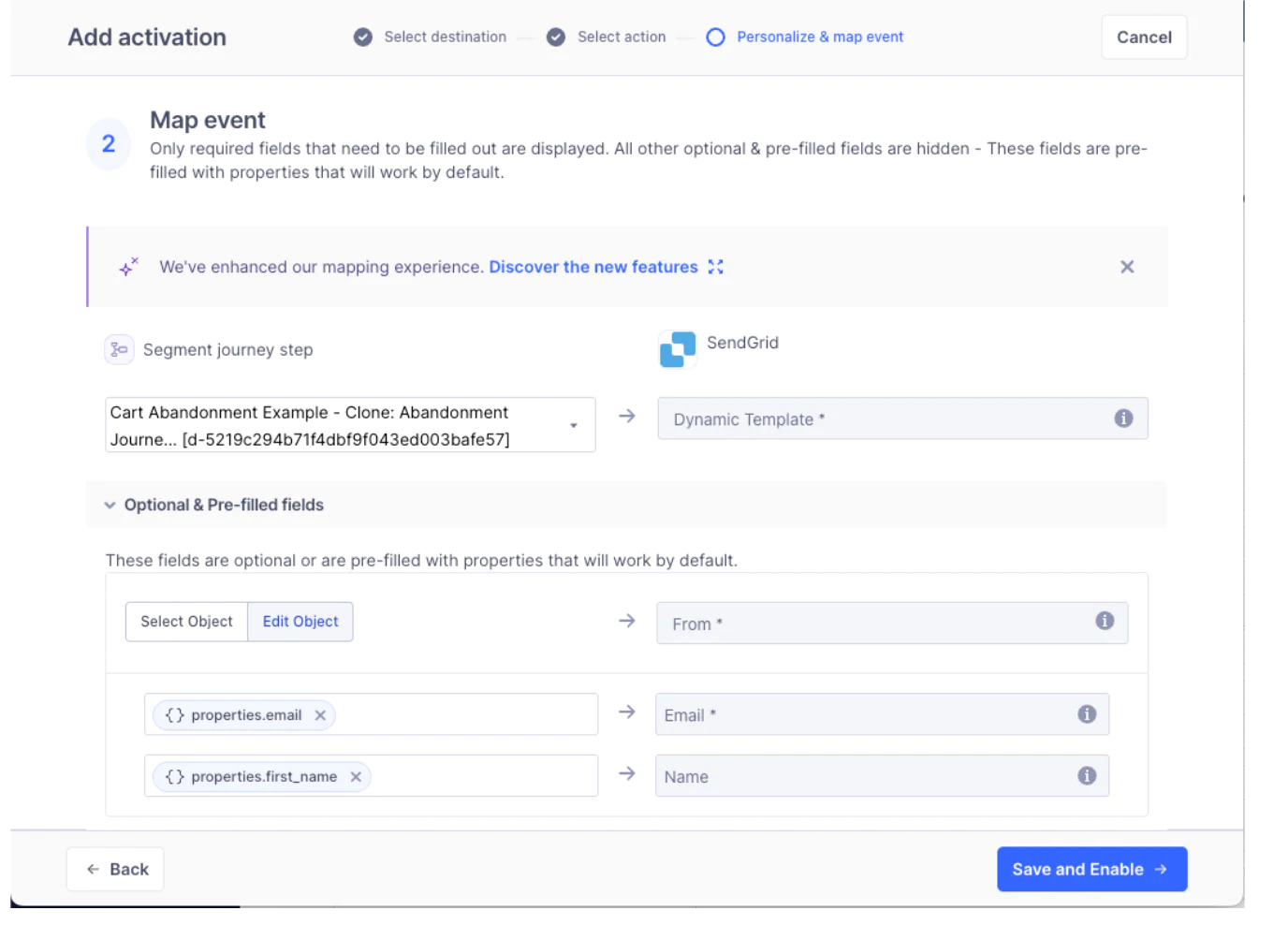Go to the Select action step
The height and width of the screenshot is (940, 1288).
click(x=622, y=37)
